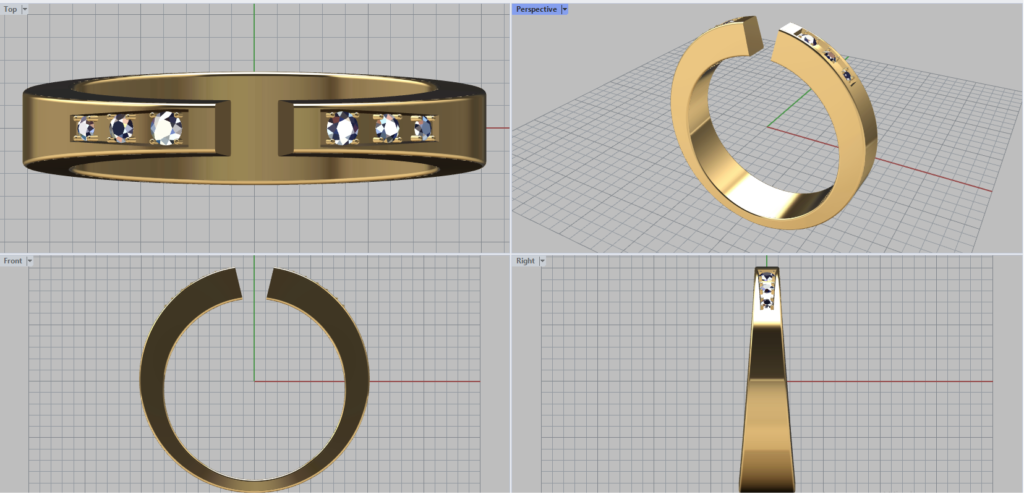This screenshot has width=1024, height=494.
Task: Click the Perspective viewport title label
Action: point(536,9)
